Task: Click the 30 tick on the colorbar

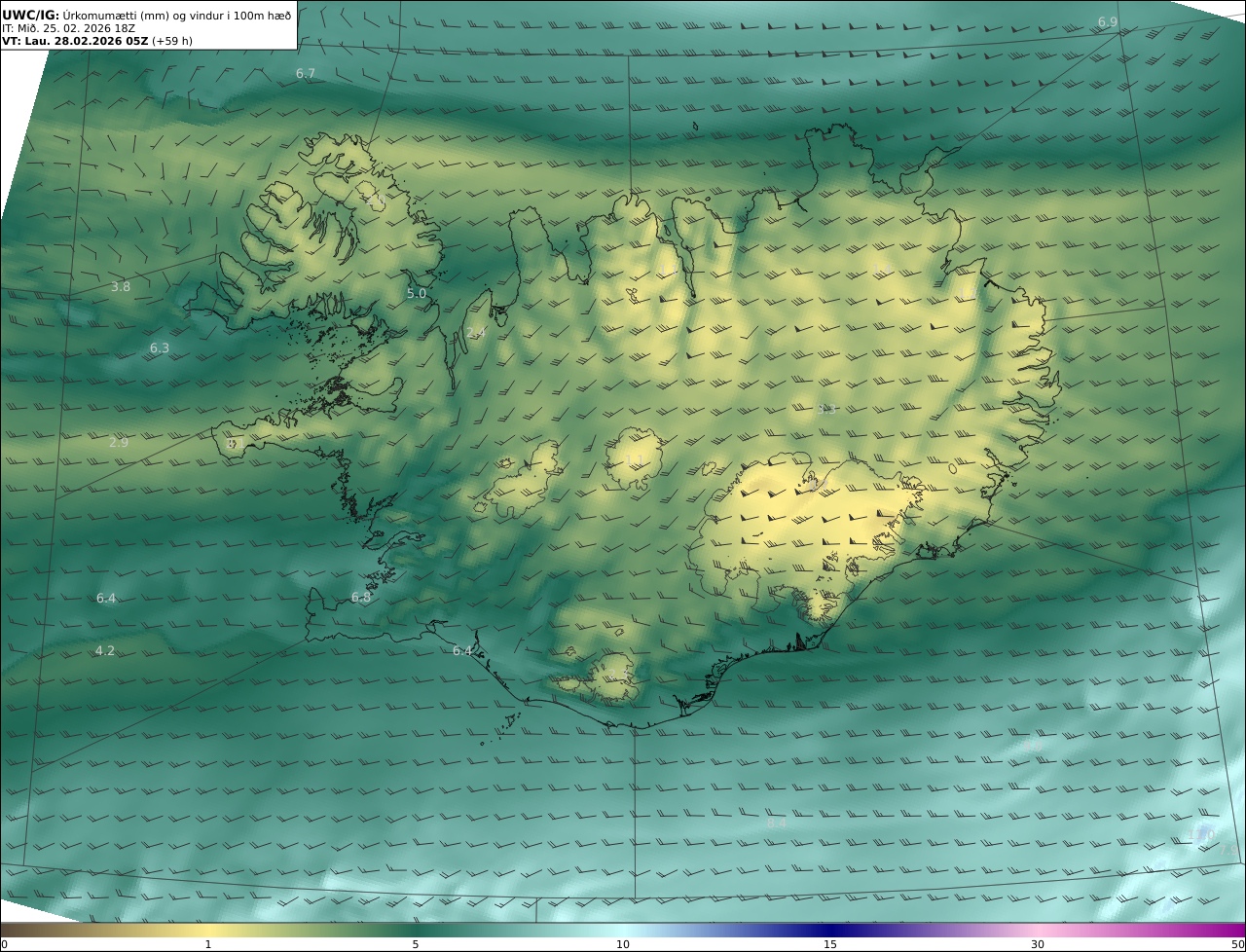Action: 1038,944
